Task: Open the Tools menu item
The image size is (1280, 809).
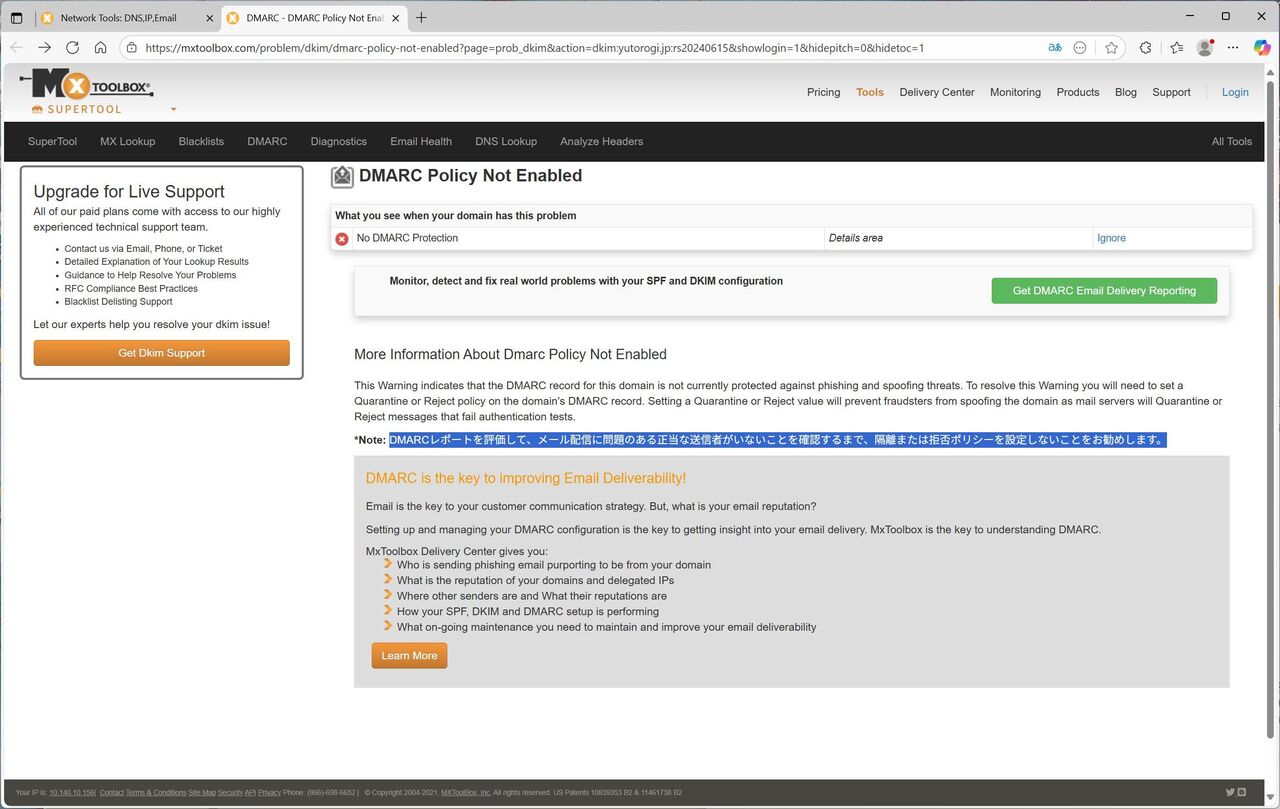Action: click(870, 92)
